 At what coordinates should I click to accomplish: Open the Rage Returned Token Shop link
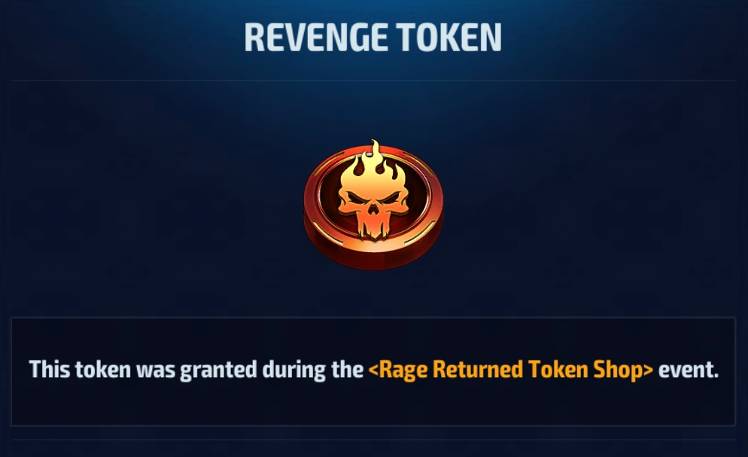pyautogui.click(x=511, y=370)
